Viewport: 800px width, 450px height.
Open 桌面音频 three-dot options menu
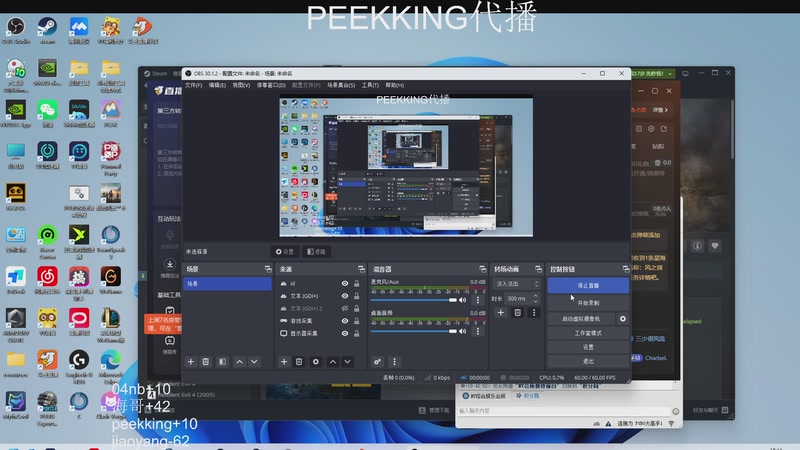pyautogui.click(x=478, y=332)
